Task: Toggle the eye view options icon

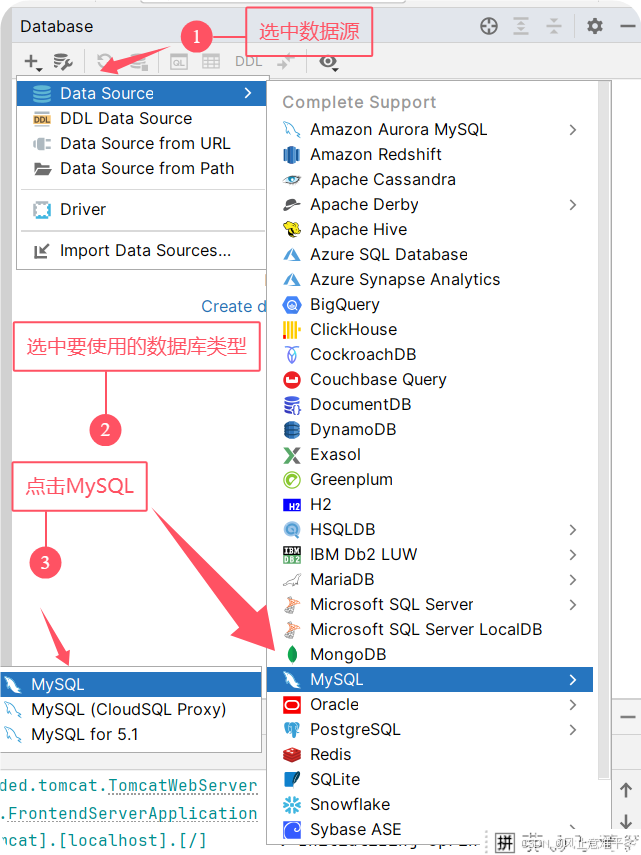Action: point(328,62)
